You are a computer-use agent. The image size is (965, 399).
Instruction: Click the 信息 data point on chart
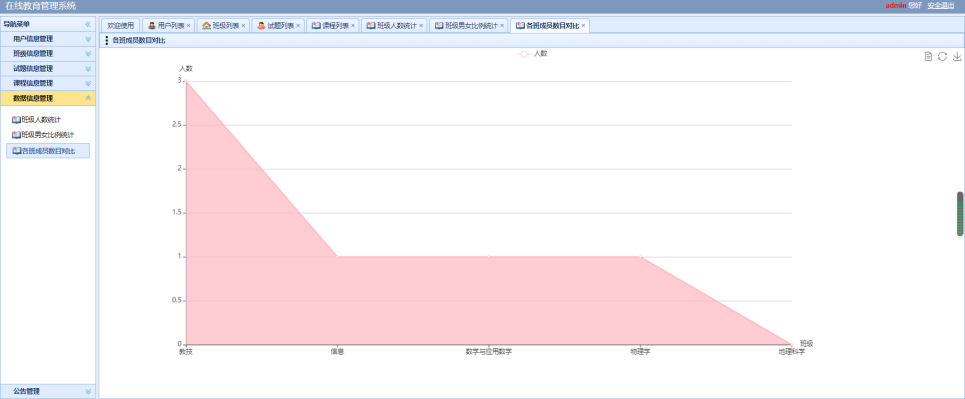click(337, 257)
